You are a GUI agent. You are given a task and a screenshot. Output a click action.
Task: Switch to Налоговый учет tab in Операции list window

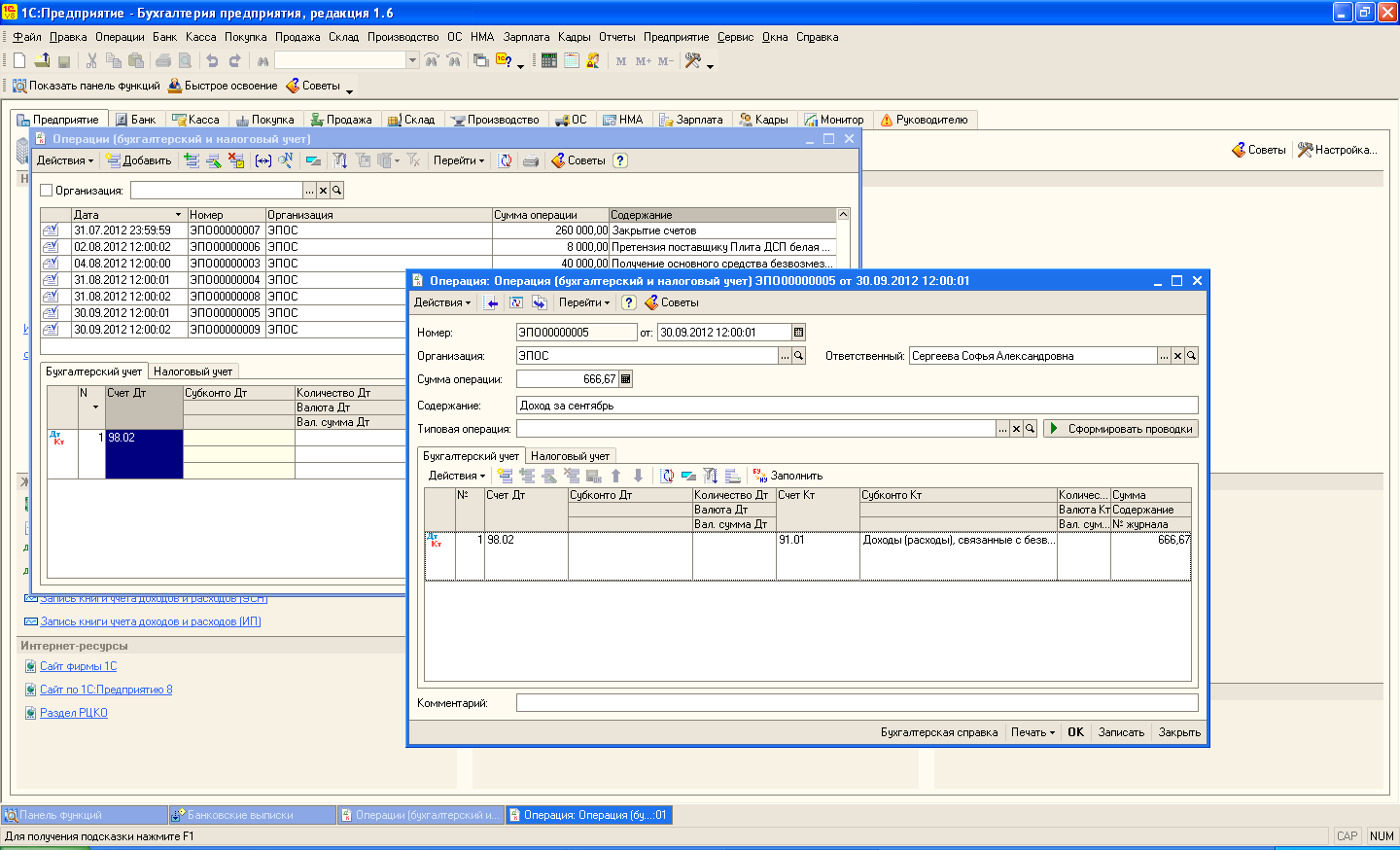click(192, 372)
